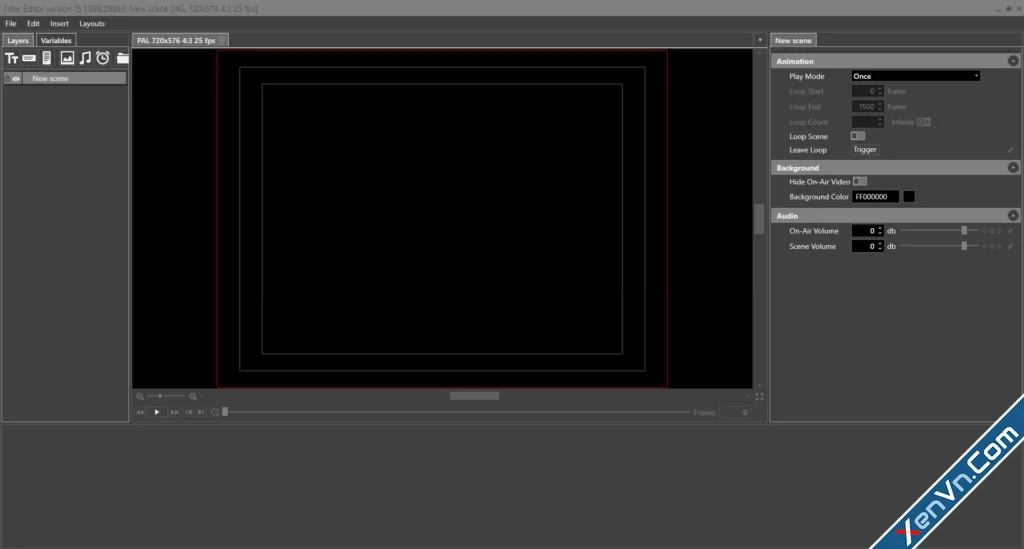Add a keyframe for On-Air Volume
Screen dimensions: 1024x549
pyautogui.click(x=992, y=231)
